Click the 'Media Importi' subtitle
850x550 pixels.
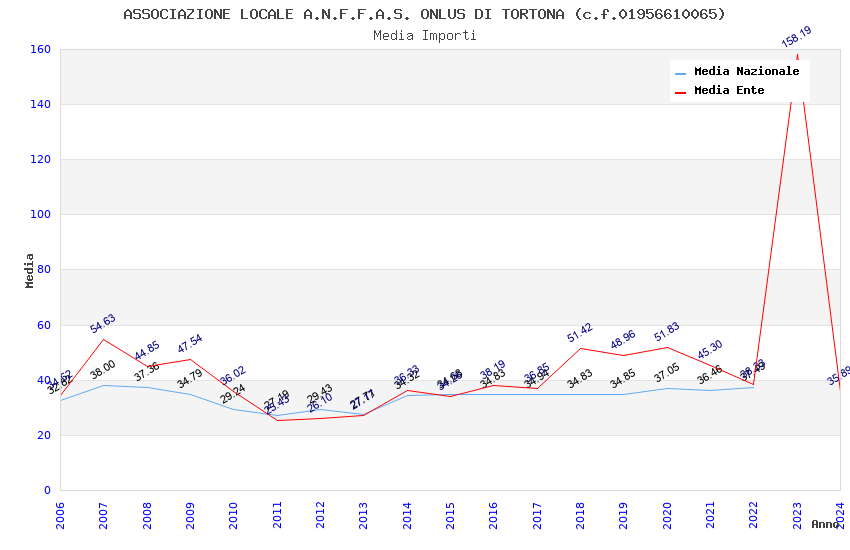tap(424, 35)
